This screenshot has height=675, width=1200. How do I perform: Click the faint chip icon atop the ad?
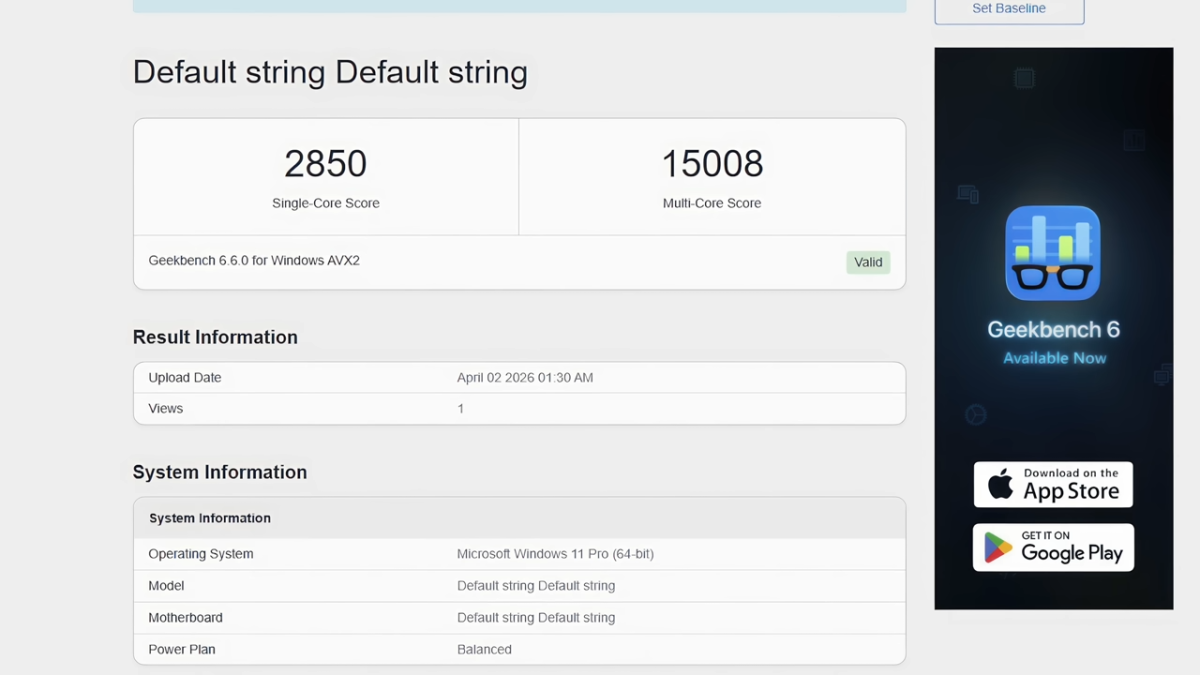tap(1024, 78)
